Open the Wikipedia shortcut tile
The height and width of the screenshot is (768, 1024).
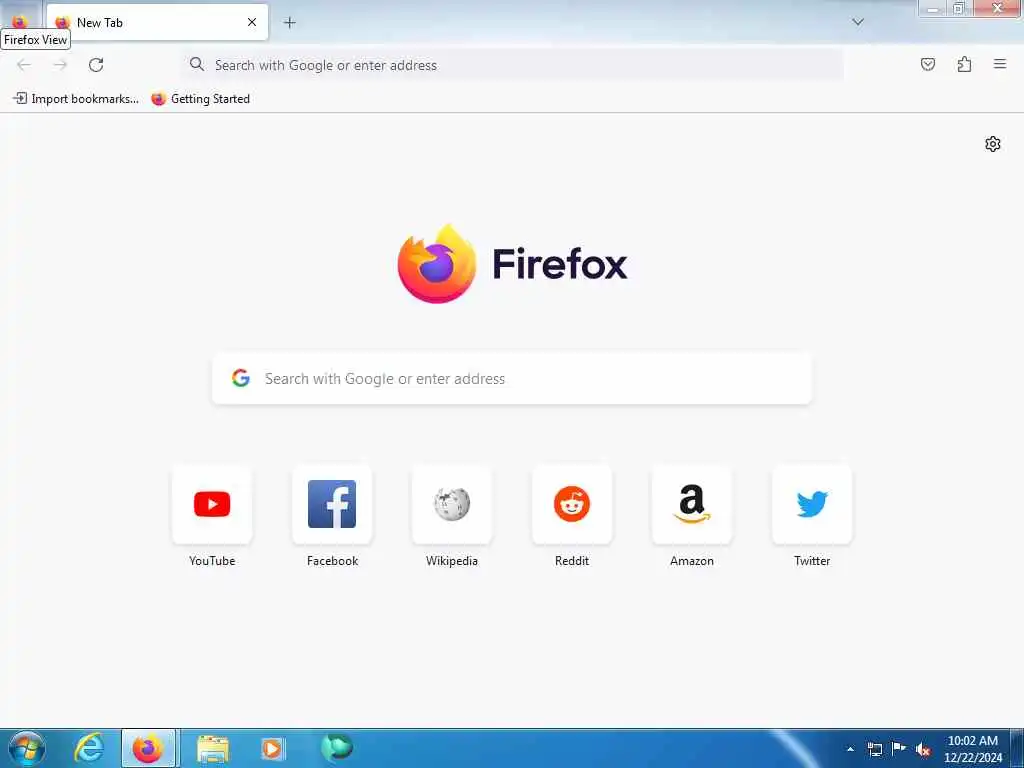452,504
